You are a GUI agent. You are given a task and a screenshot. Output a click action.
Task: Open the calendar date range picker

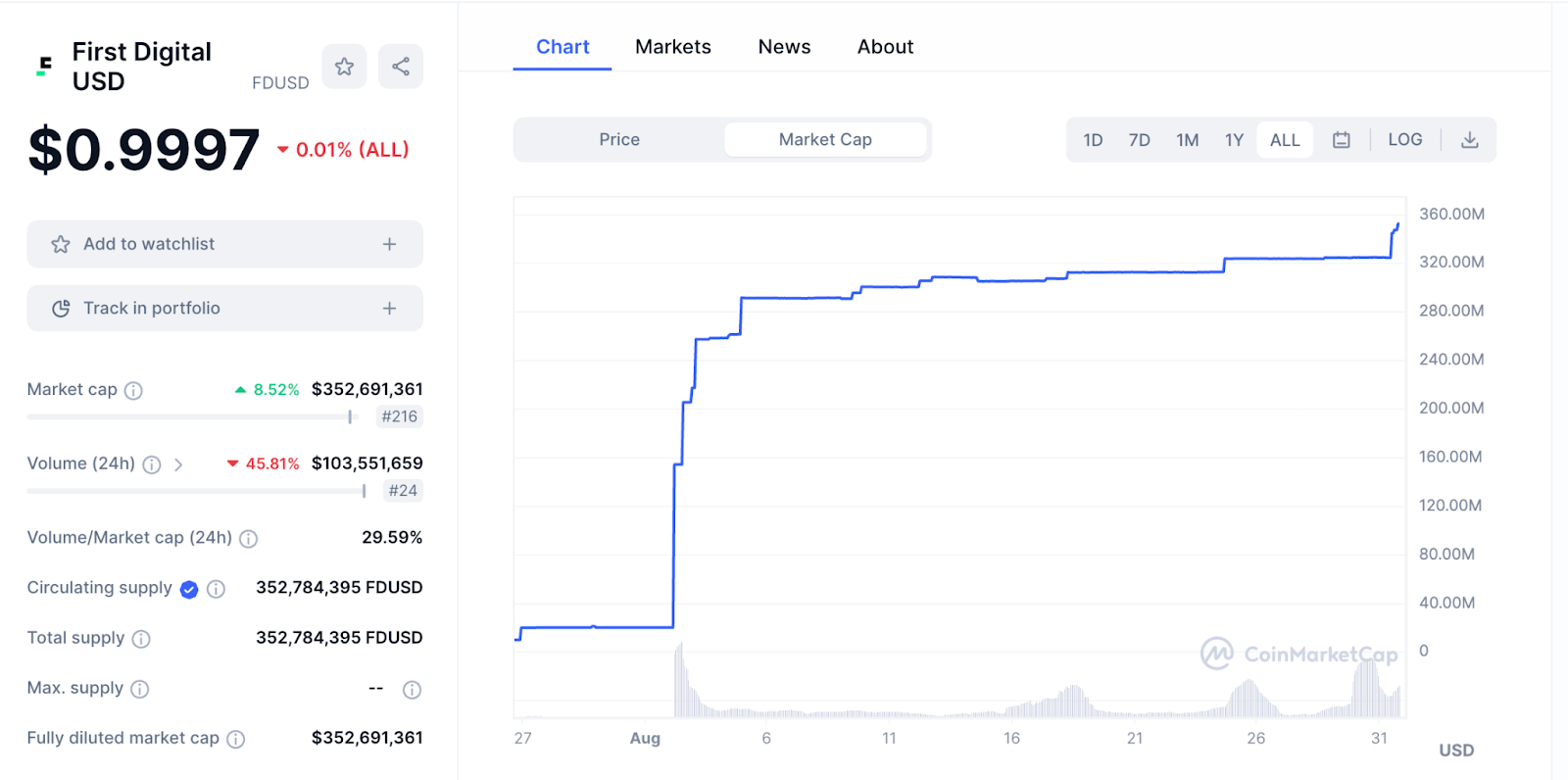click(x=1341, y=140)
